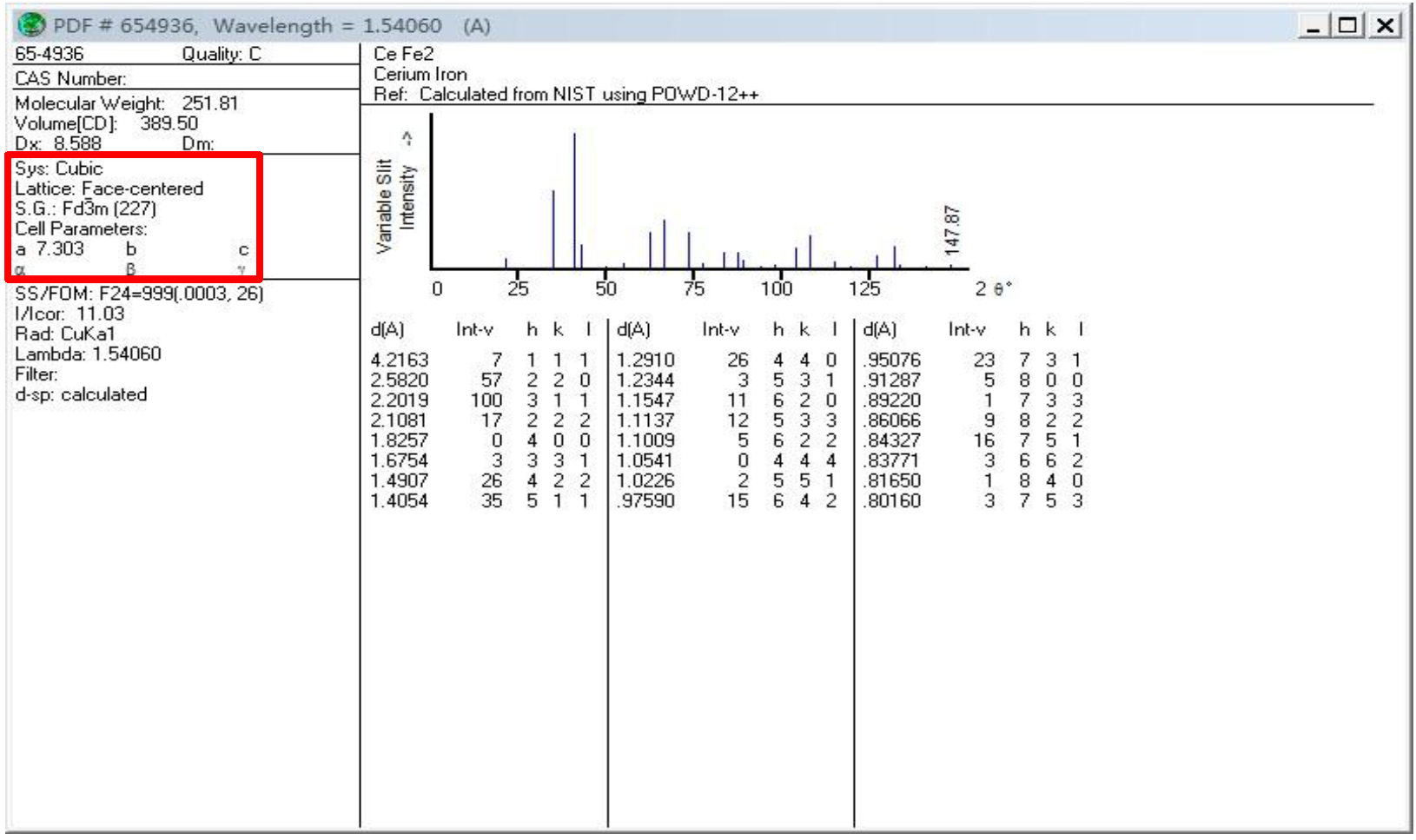Click the green app icon in title bar

(x=31, y=25)
